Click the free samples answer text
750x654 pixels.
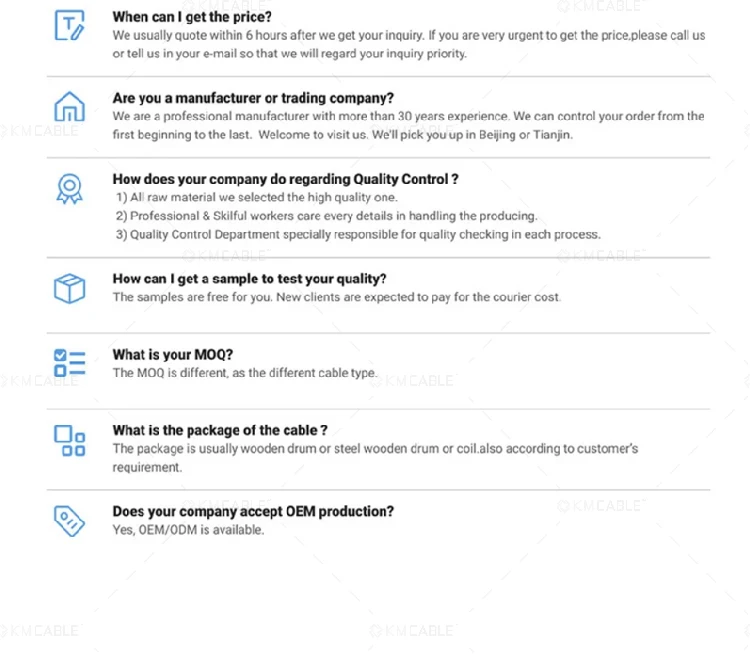pyautogui.click(x=336, y=298)
